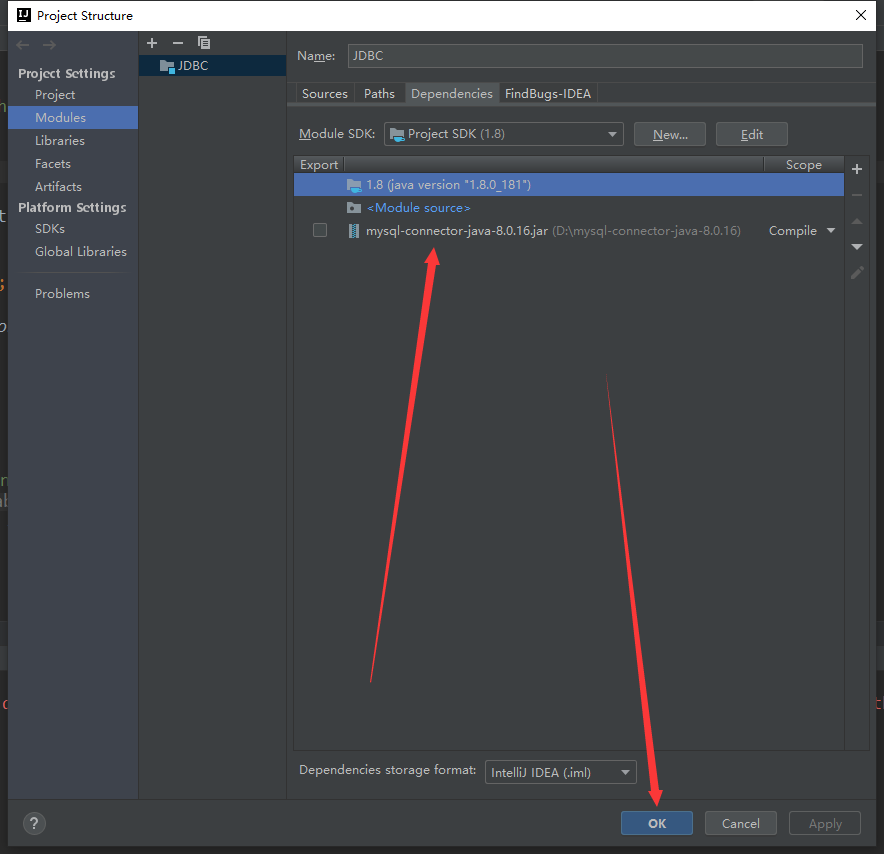Open Dependencies storage format dropdown
The height and width of the screenshot is (854, 884).
coord(560,772)
